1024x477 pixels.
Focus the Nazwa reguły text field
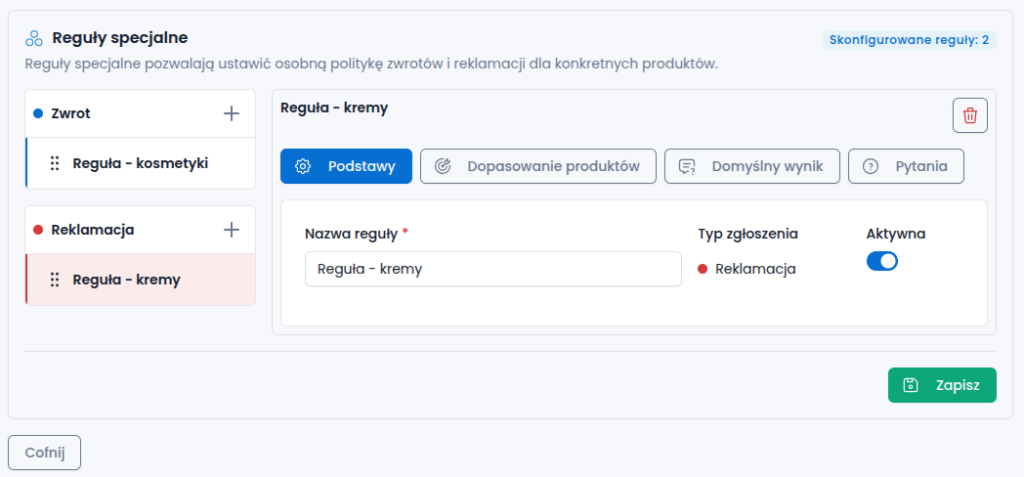(x=493, y=269)
